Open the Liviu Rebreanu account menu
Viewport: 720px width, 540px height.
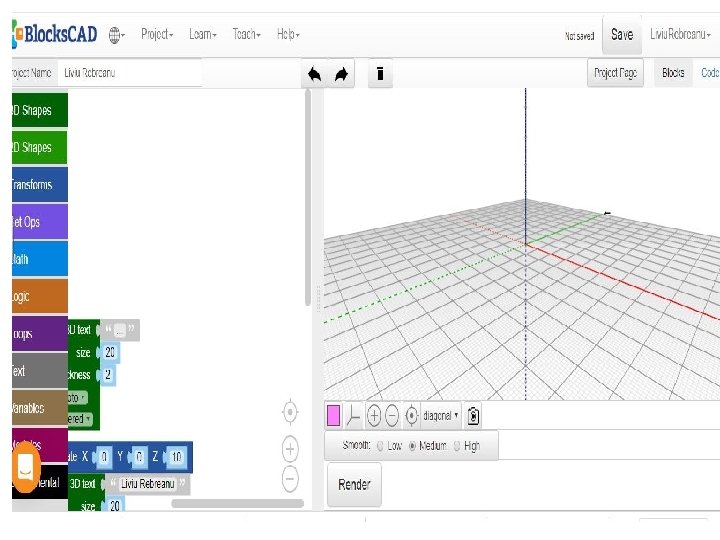pos(680,34)
